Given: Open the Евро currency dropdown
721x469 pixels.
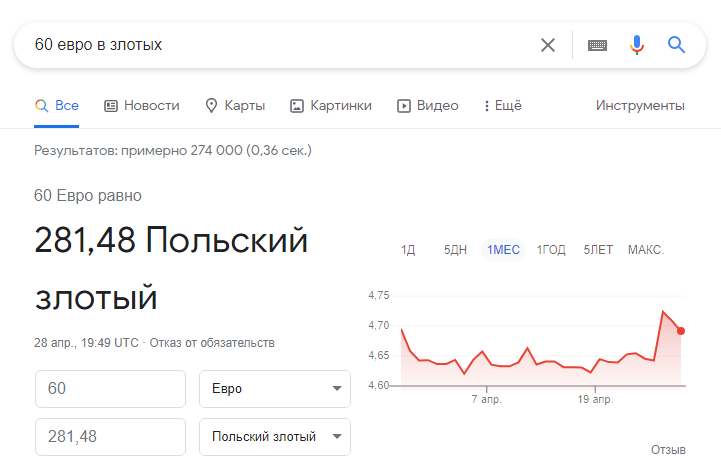Looking at the screenshot, I should pos(275,389).
